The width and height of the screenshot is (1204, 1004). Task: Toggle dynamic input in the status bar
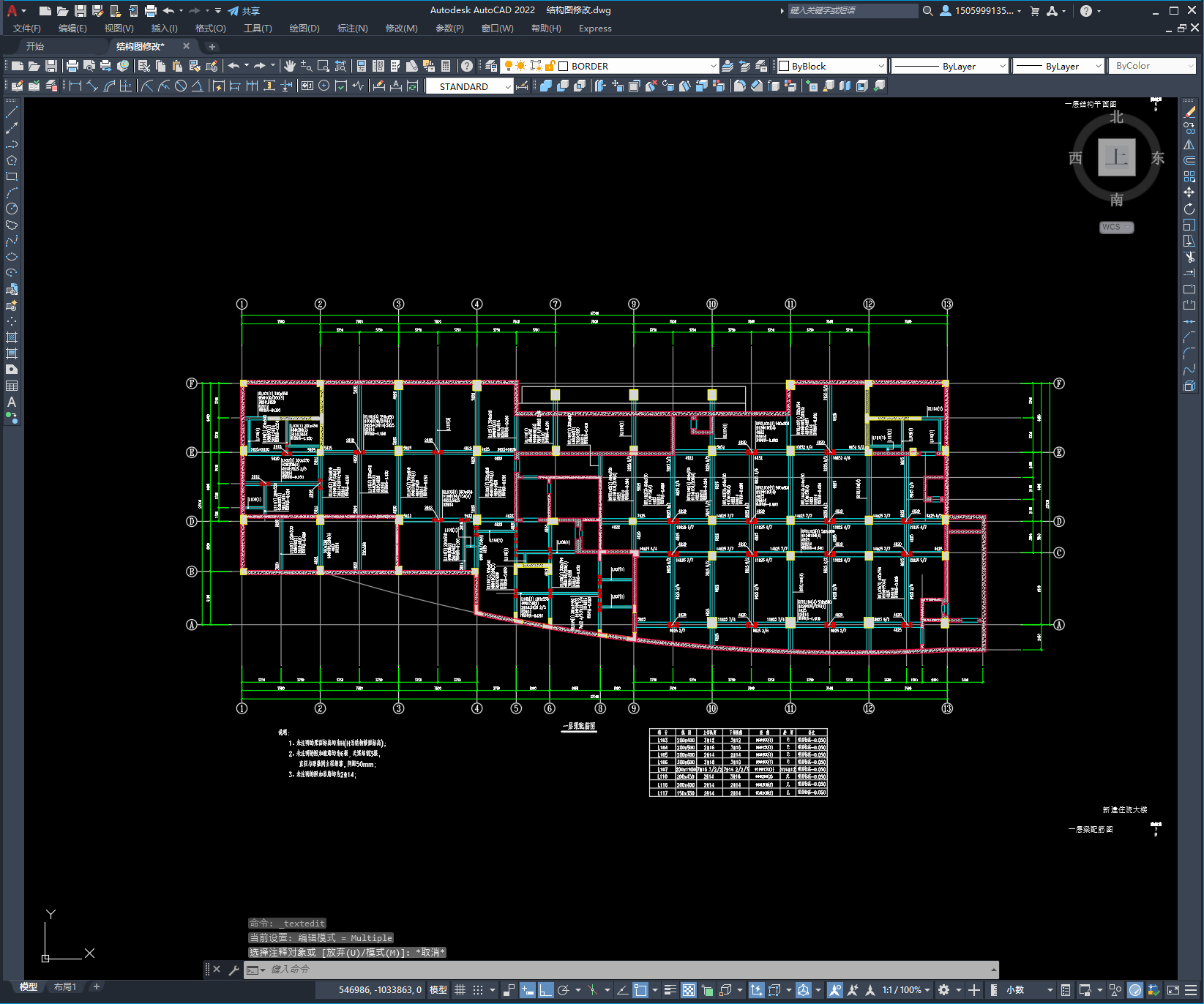[527, 990]
